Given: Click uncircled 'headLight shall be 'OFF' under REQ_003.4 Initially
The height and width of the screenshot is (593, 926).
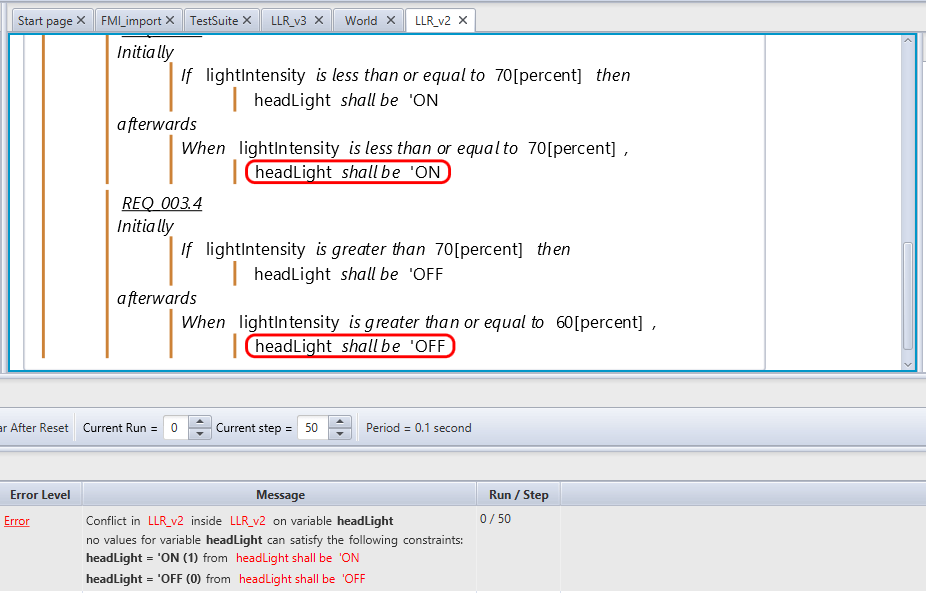Looking at the screenshot, I should (x=348, y=274).
